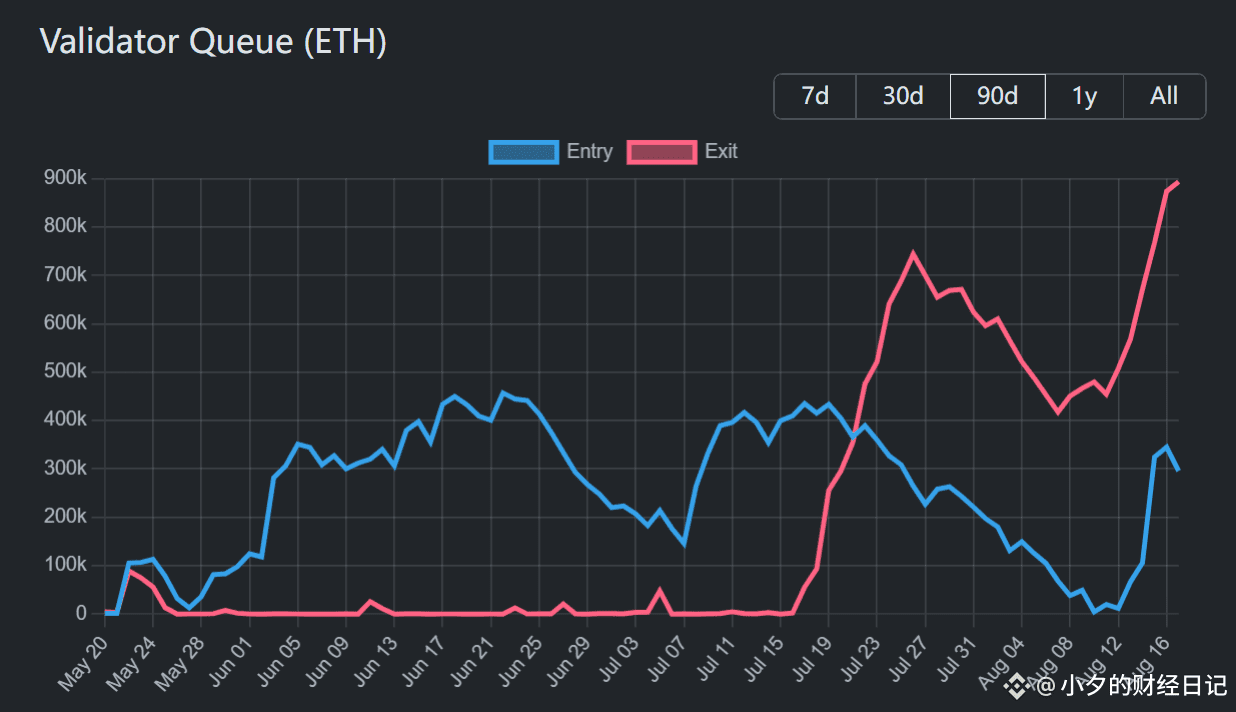Switch to the 1y view
This screenshot has width=1236, height=712.
(x=1085, y=96)
